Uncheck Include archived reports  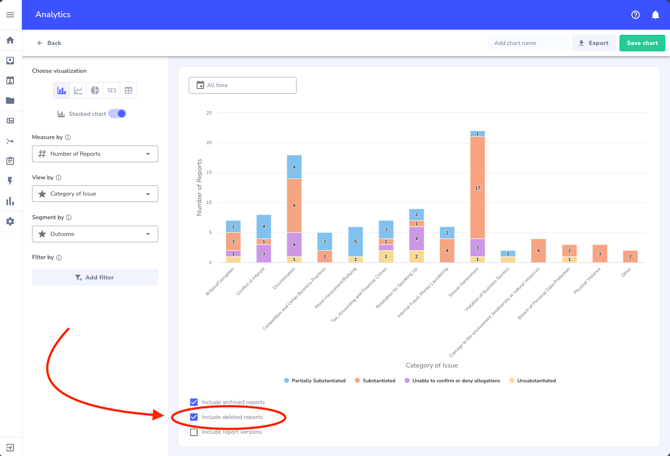pyautogui.click(x=194, y=402)
